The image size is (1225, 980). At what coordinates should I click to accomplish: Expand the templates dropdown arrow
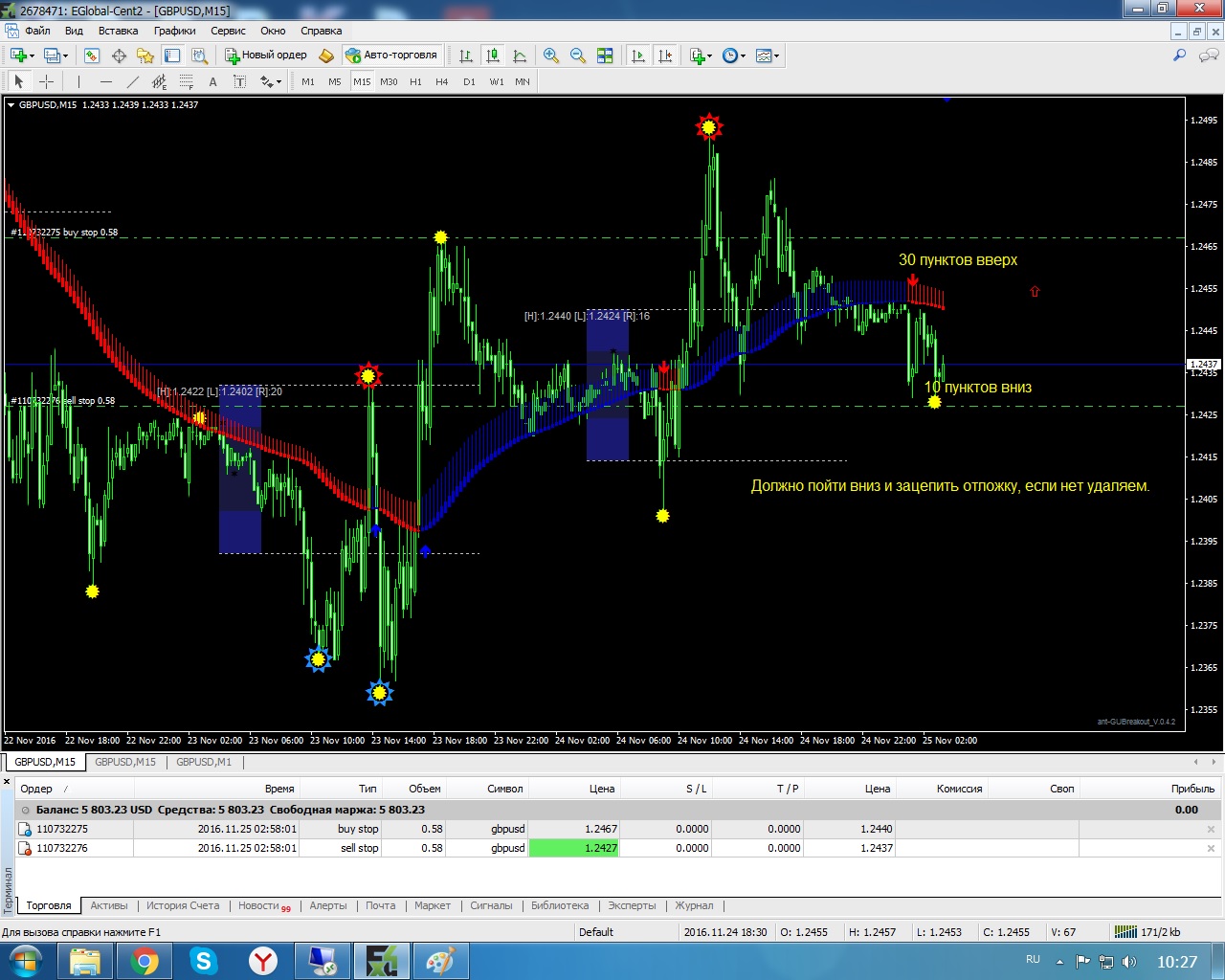[x=776, y=56]
